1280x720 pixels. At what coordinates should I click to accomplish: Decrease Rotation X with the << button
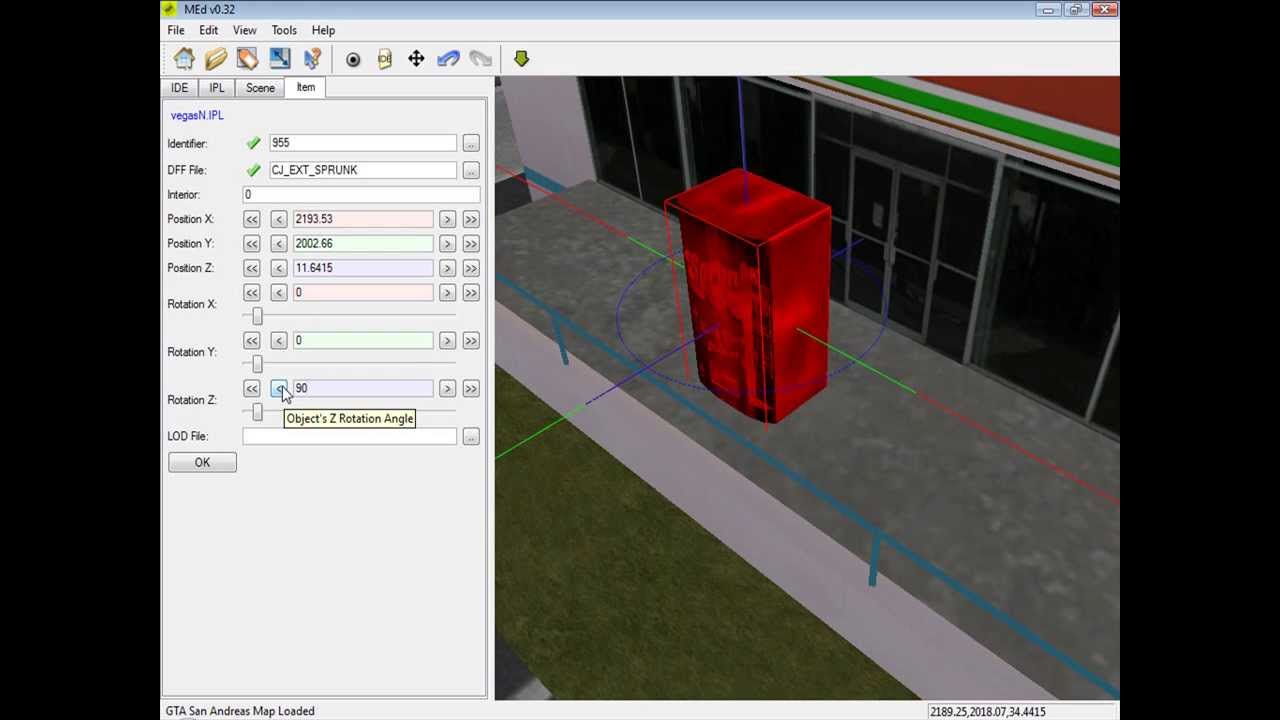tap(251, 292)
